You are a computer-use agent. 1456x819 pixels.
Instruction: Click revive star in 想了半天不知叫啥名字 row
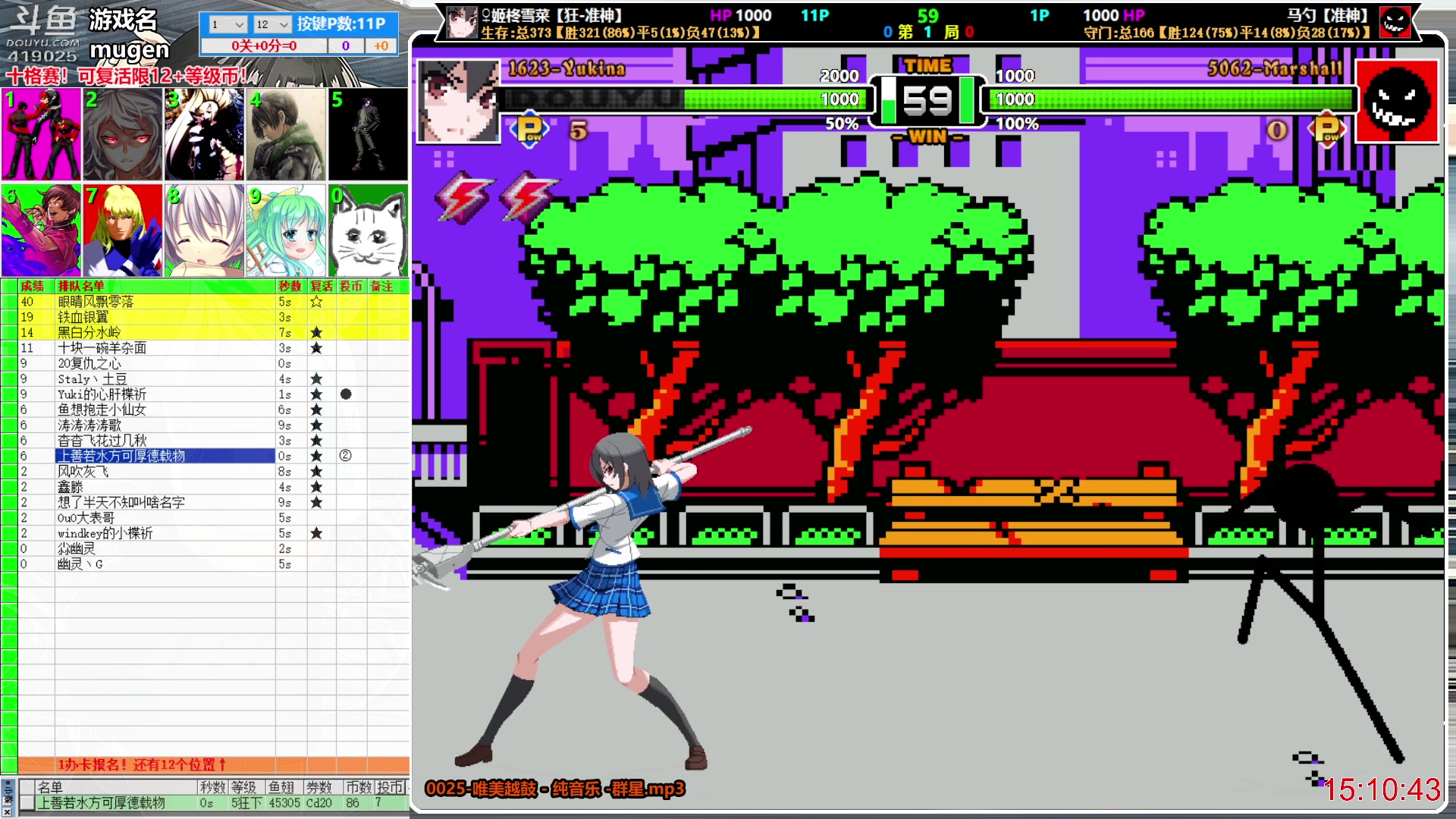coord(316,503)
